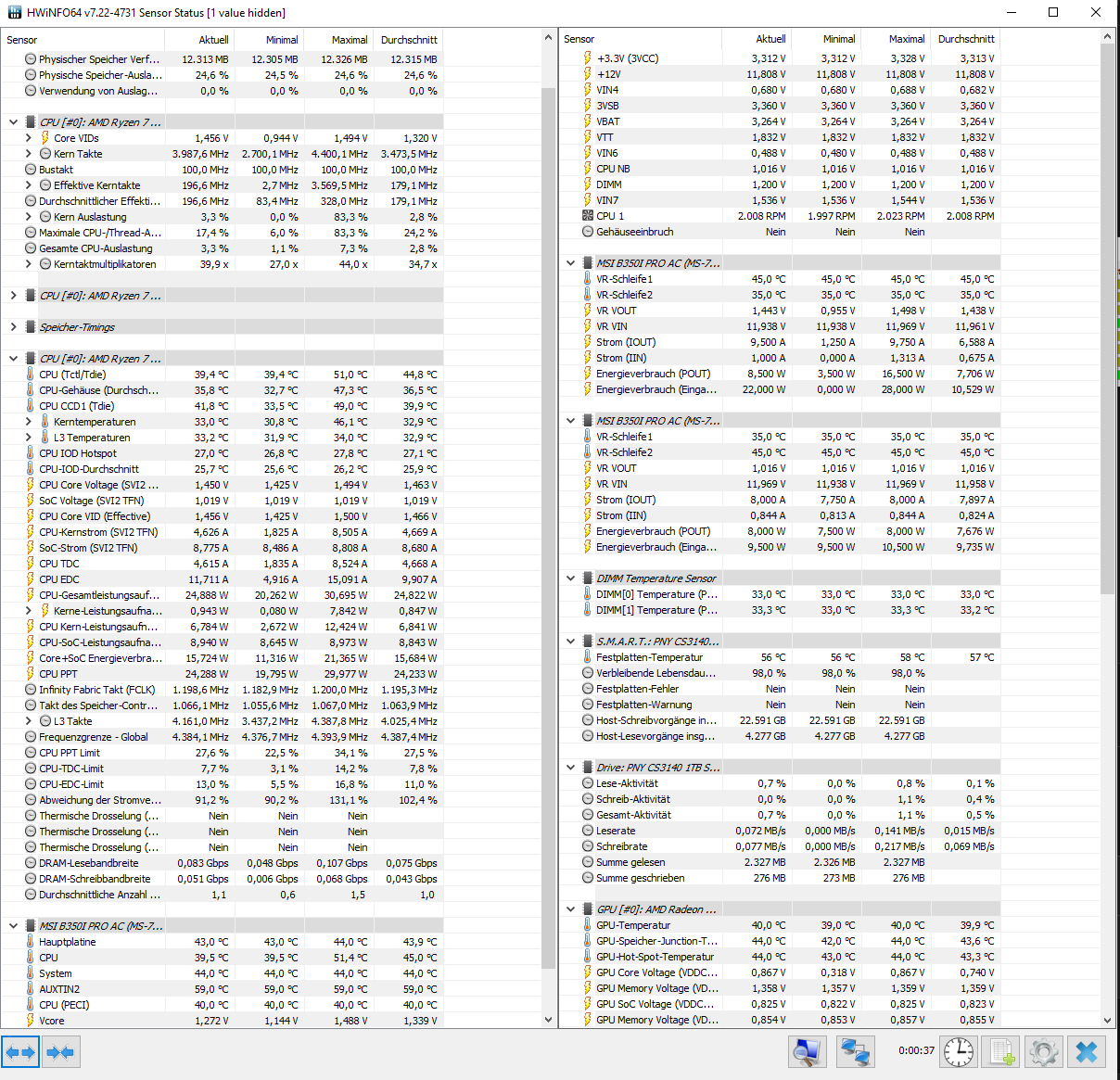Select the Gesamte CPU-Auslastung row
This screenshot has height=1080, width=1120.
click(x=222, y=248)
